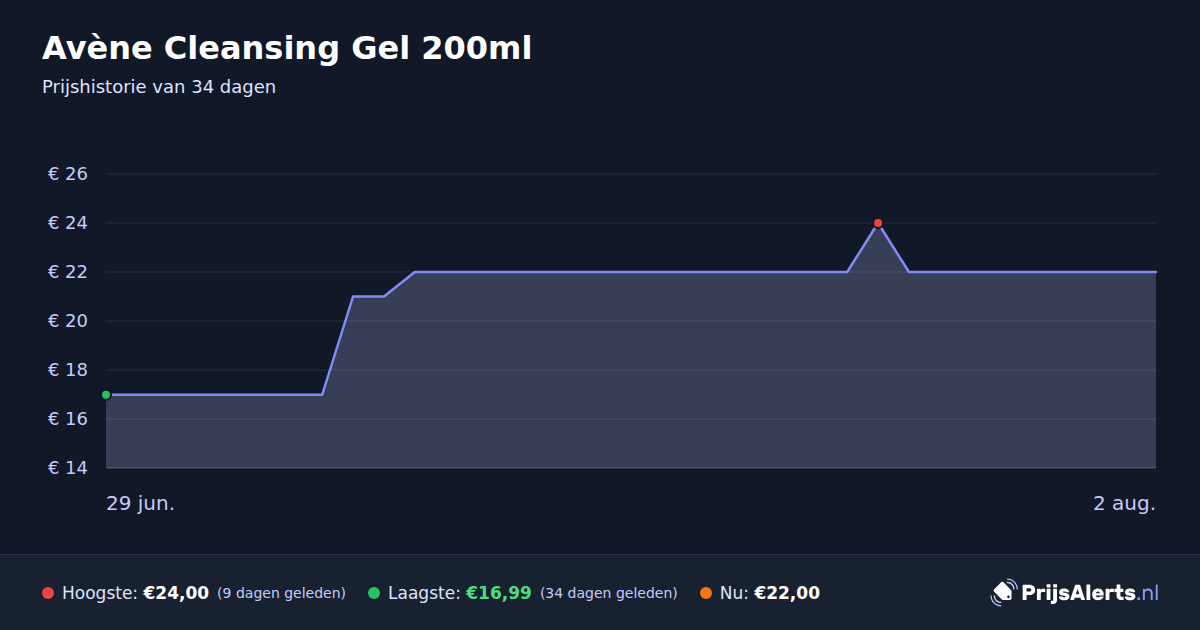Click the 29 jun. start date label
The width and height of the screenshot is (1200, 630).
(x=141, y=503)
